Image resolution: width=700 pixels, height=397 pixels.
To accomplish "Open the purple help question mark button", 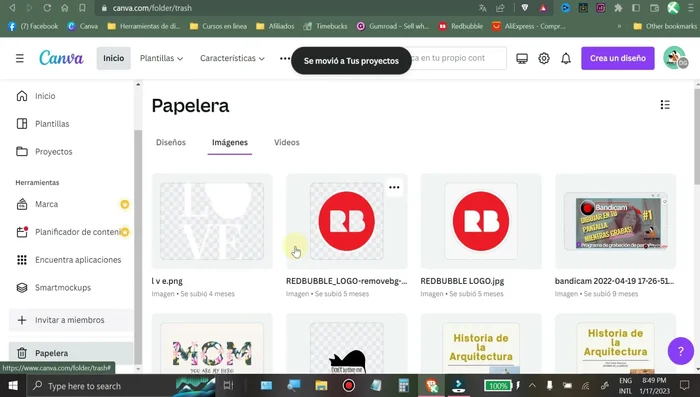I will 680,351.
